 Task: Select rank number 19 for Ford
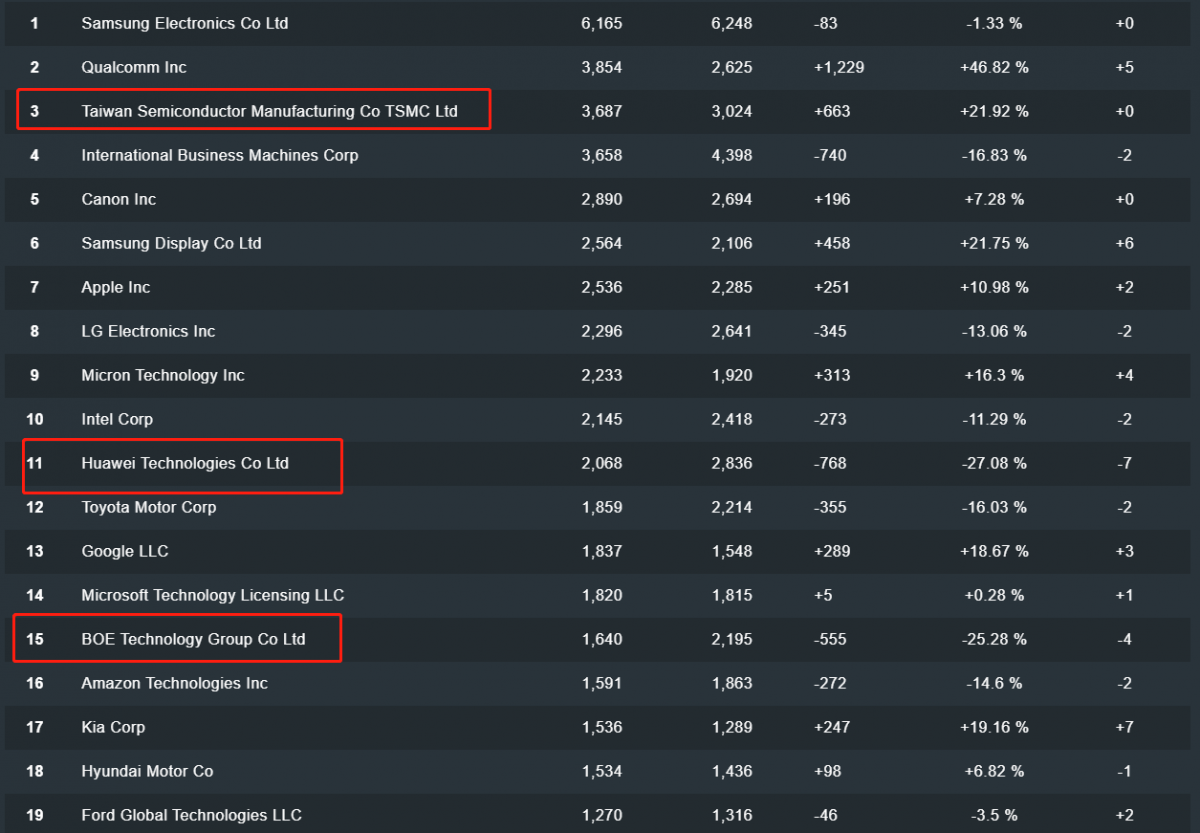coord(35,815)
